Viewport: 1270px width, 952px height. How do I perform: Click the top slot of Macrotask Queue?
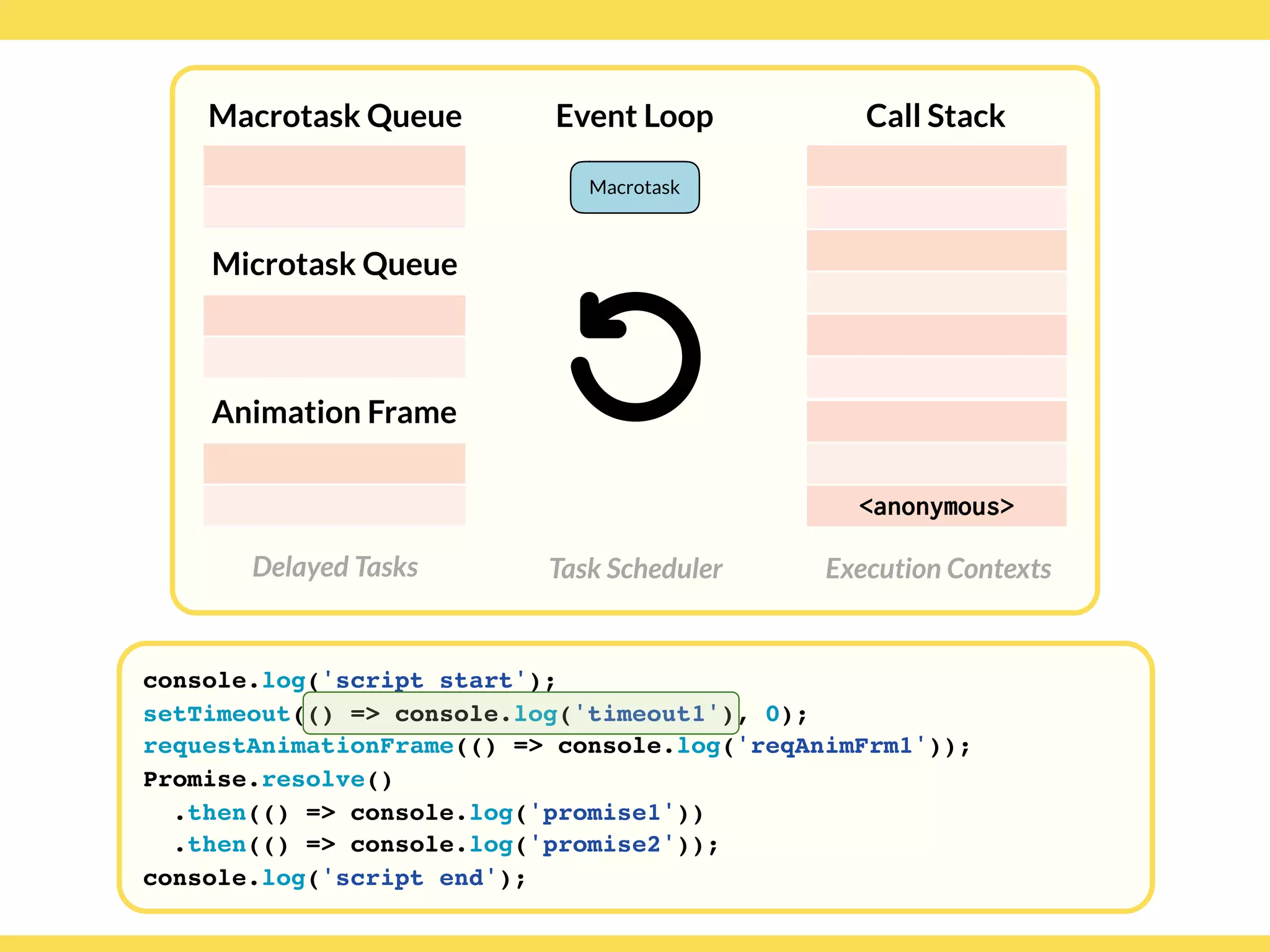pos(334,165)
